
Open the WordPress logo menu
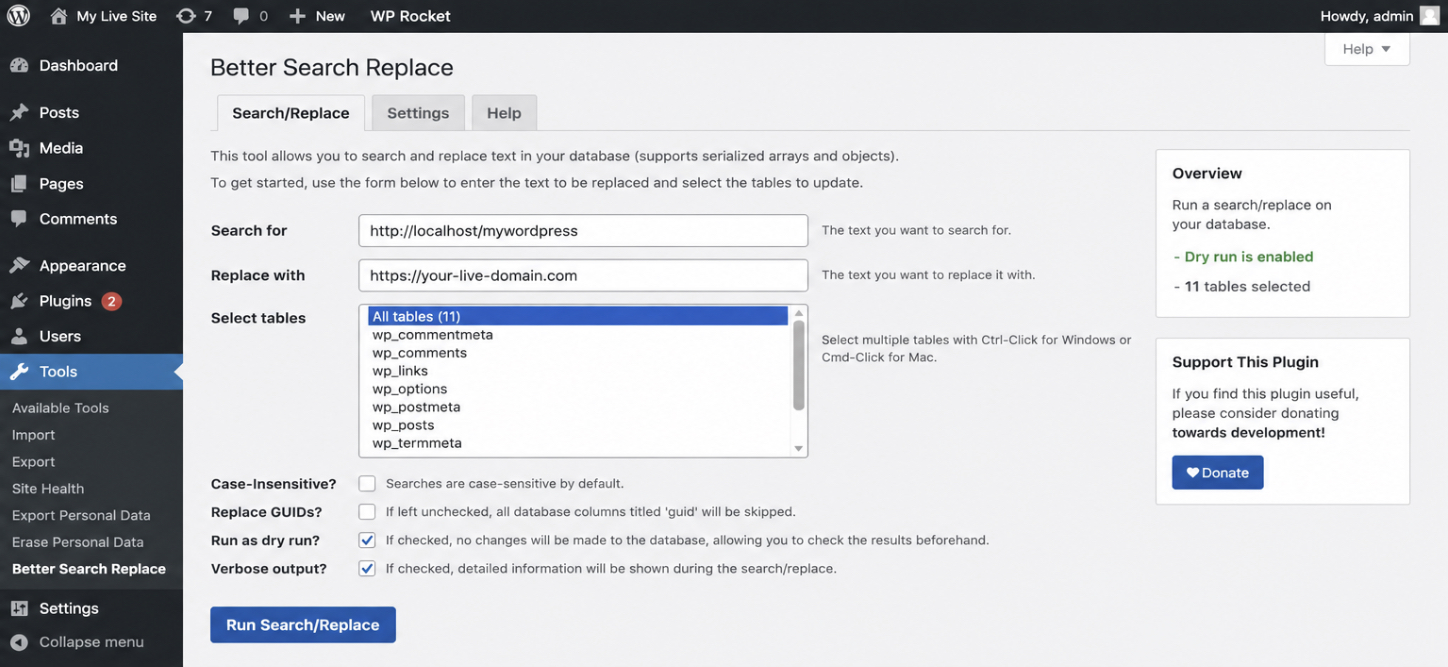(x=18, y=16)
